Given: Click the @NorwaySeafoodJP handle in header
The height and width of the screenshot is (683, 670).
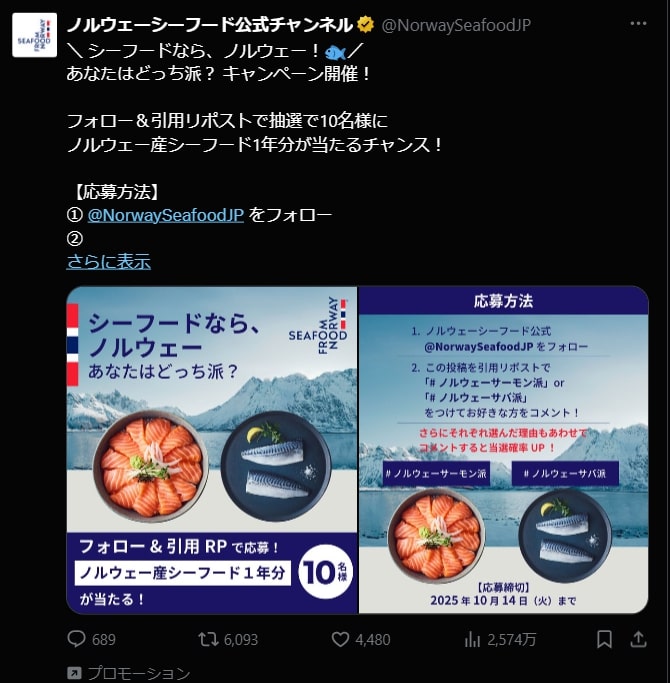Looking at the screenshot, I should [x=456, y=25].
